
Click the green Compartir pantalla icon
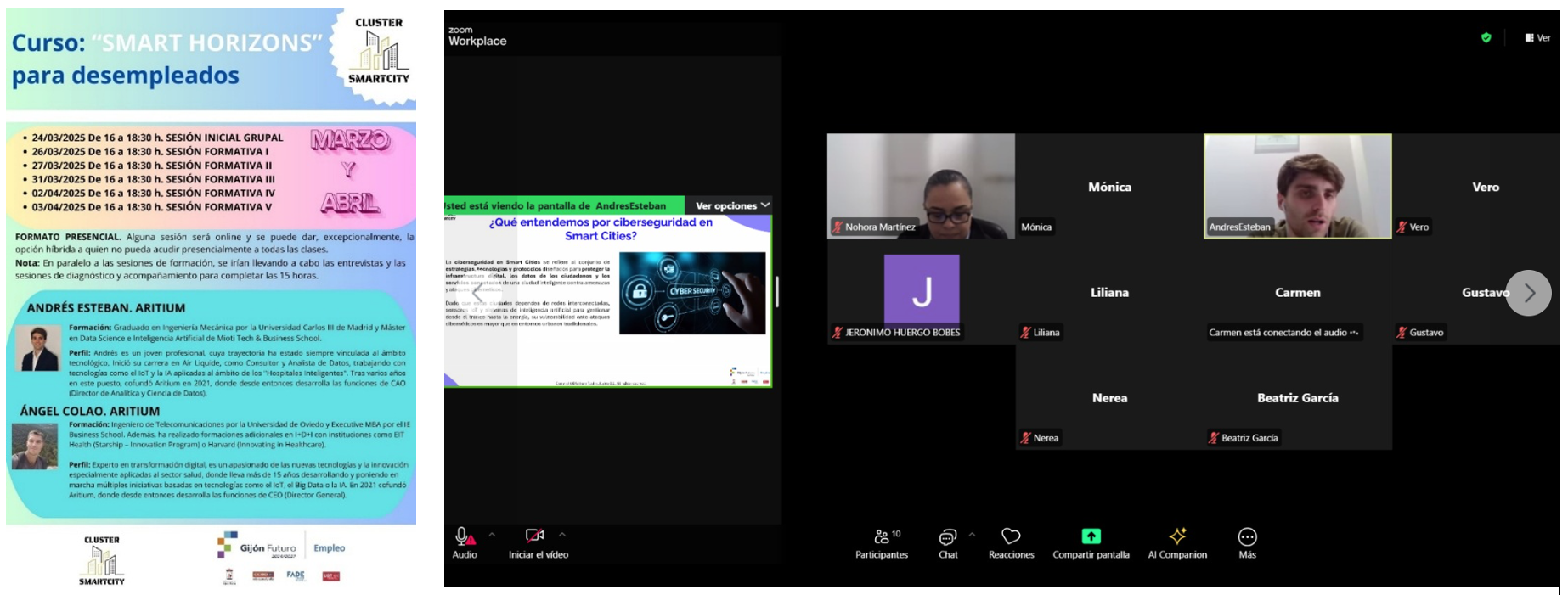(1091, 536)
